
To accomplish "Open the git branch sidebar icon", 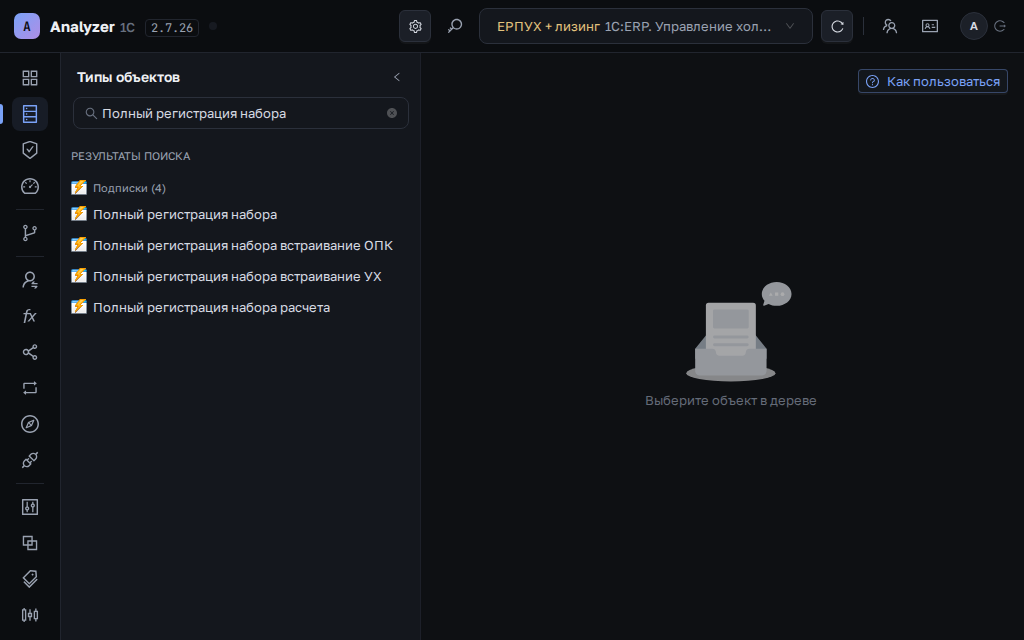I will point(30,233).
